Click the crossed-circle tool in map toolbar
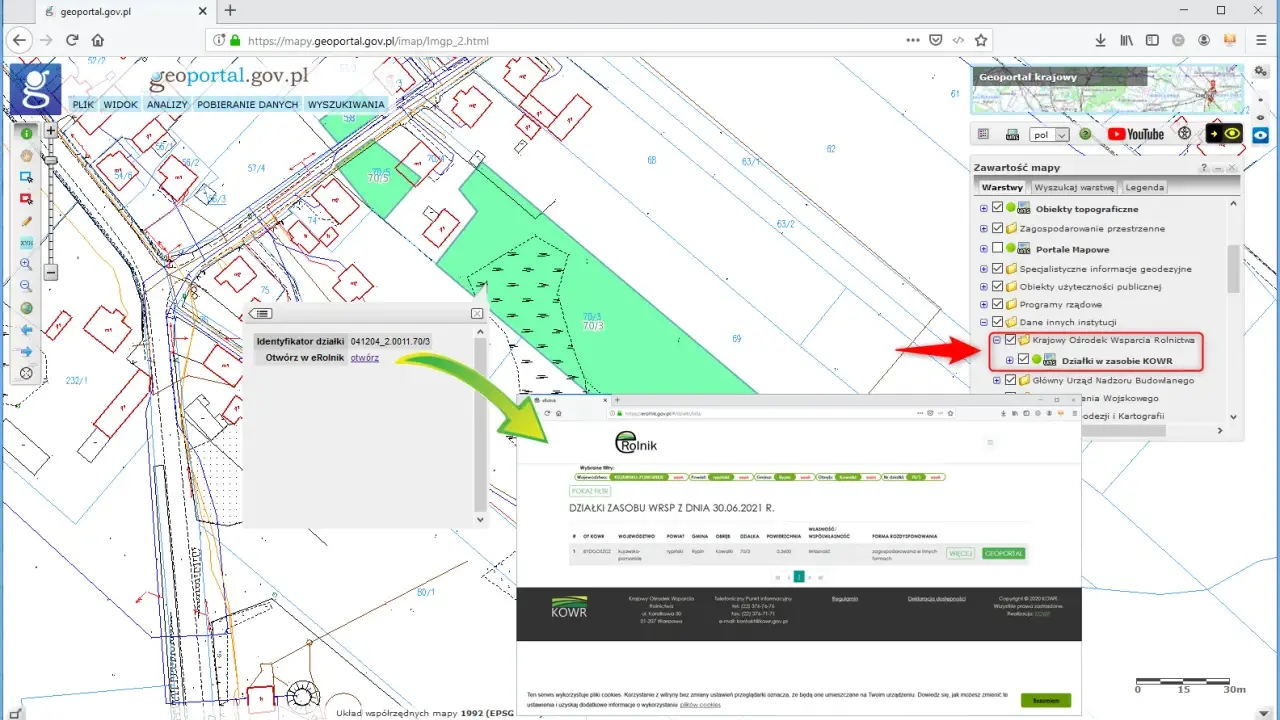1280x720 pixels. pos(27,374)
